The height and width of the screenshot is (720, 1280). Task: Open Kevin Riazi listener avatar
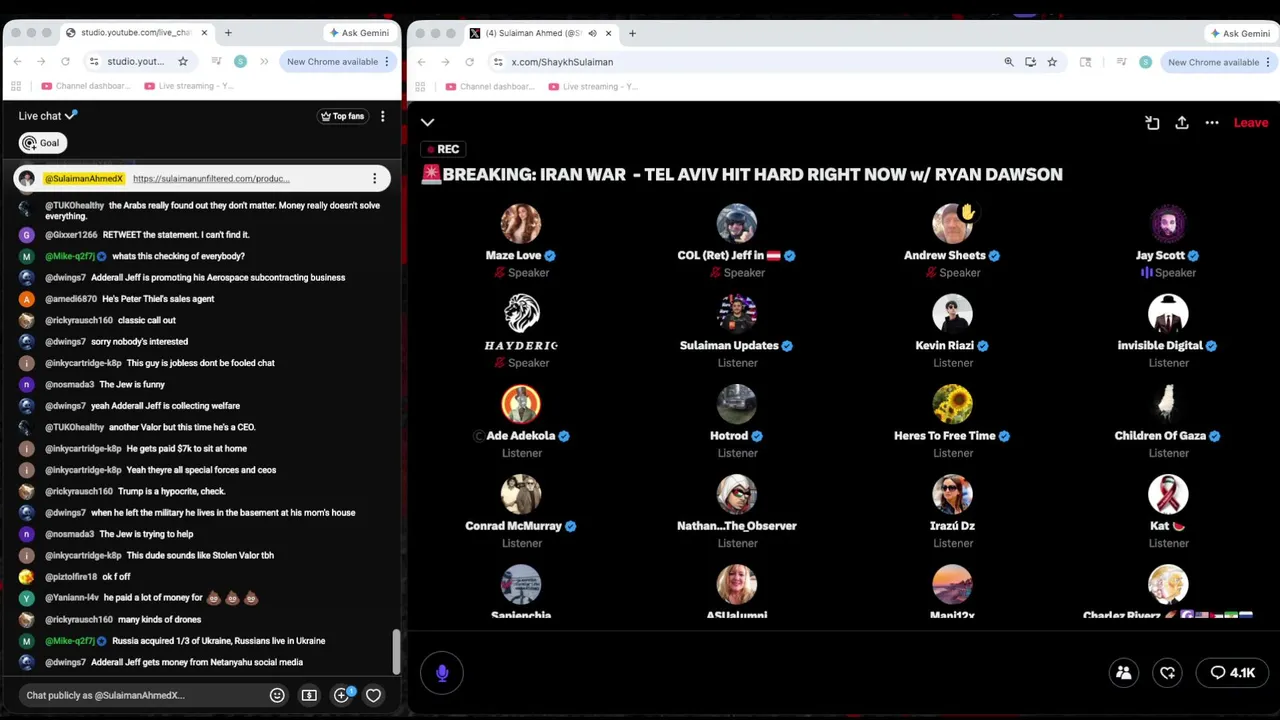pos(953,314)
